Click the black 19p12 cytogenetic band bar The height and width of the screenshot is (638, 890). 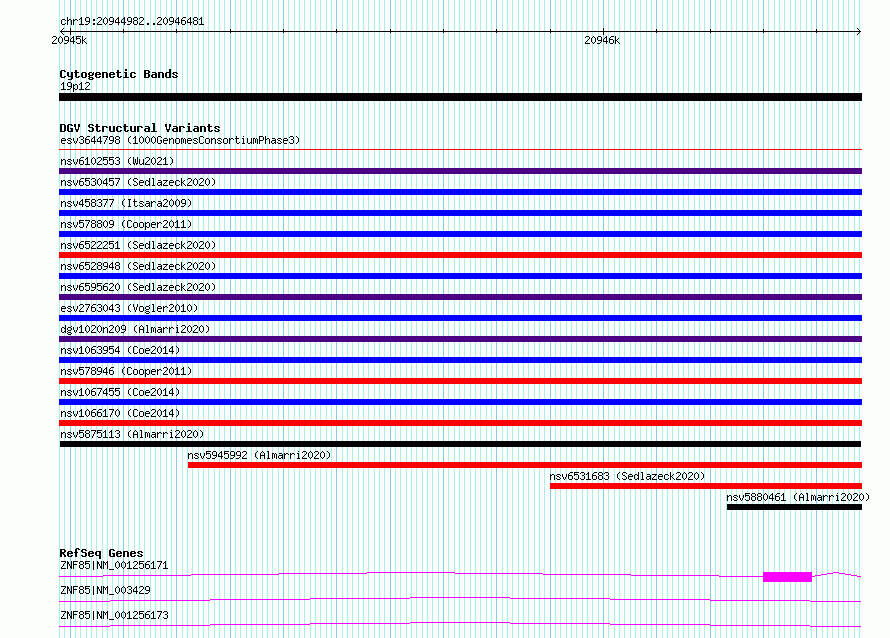(460, 97)
